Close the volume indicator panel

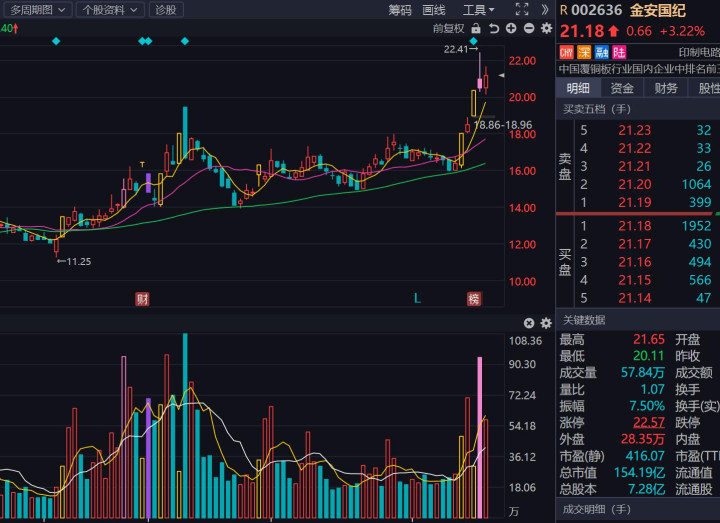pos(529,323)
